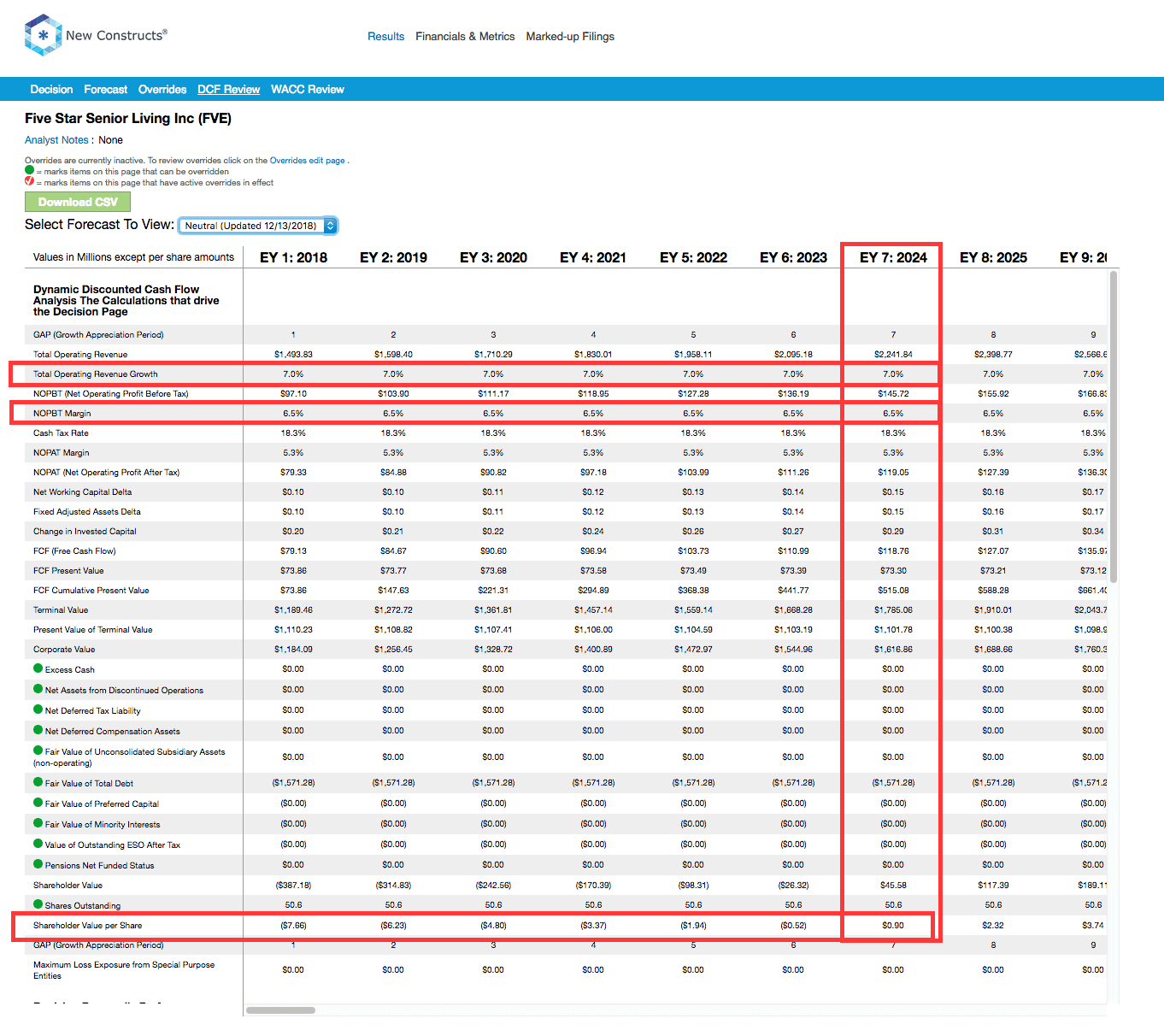Follow the Overrides edit page link
The height and width of the screenshot is (1036, 1164).
(x=308, y=161)
